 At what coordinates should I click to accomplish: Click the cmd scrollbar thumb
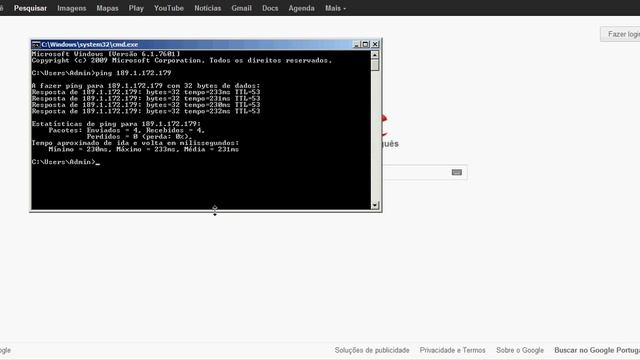(x=375, y=65)
